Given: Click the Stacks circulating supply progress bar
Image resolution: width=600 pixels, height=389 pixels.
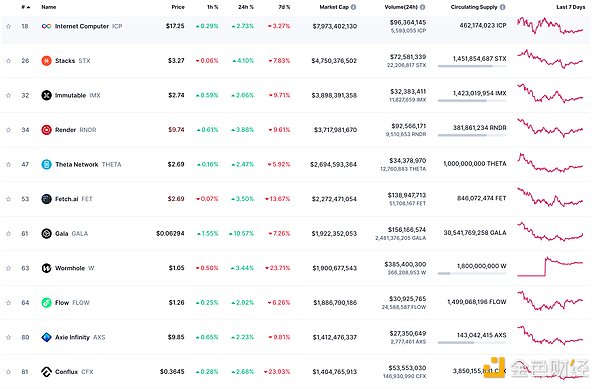Looking at the screenshot, I should coord(472,66).
